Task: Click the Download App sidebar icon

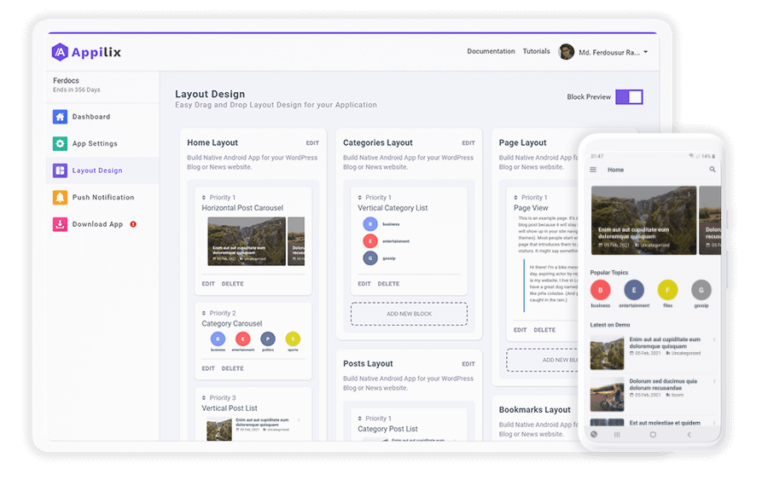Action: point(60,225)
